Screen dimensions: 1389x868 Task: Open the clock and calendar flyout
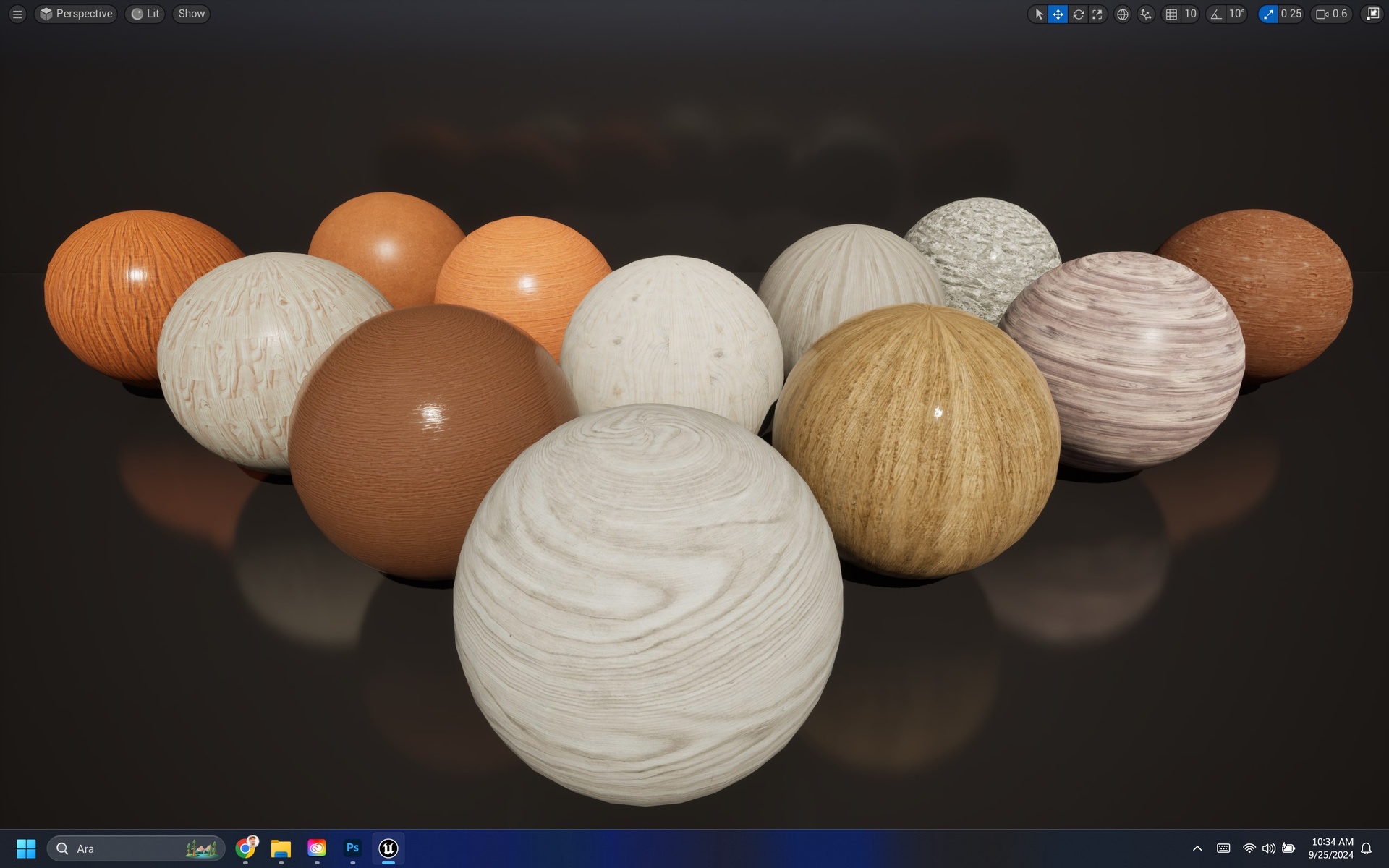[1331, 848]
